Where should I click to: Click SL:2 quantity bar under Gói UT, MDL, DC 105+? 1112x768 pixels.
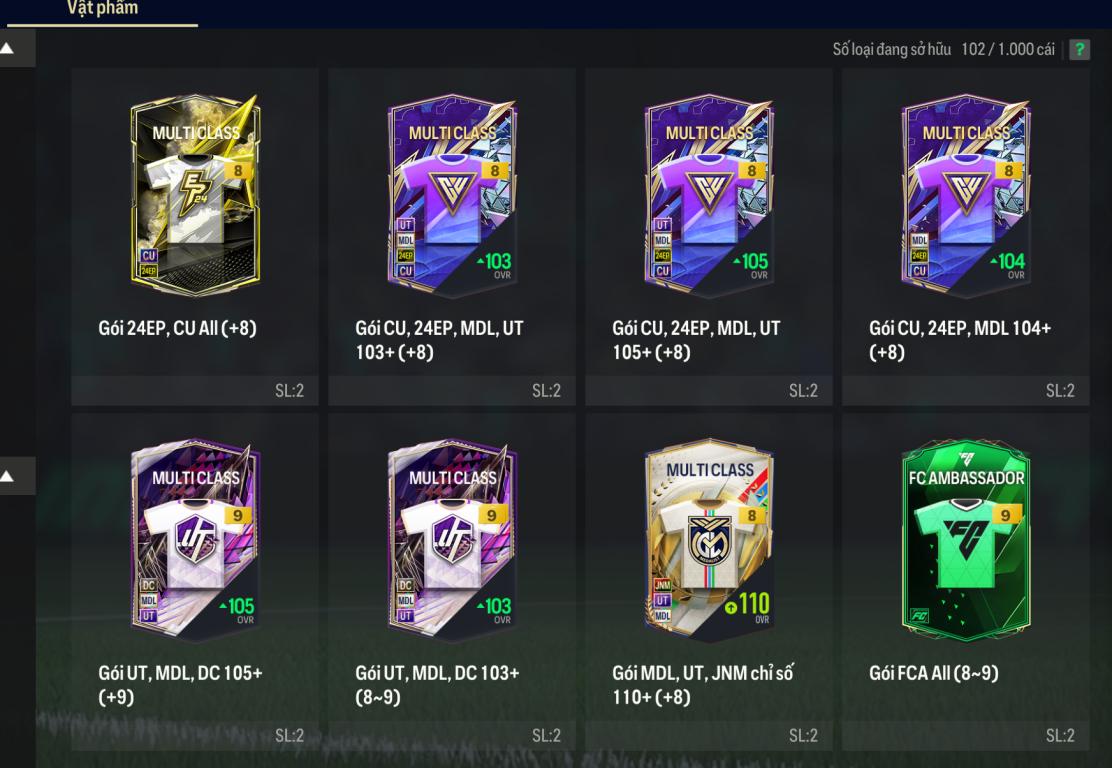click(x=195, y=735)
